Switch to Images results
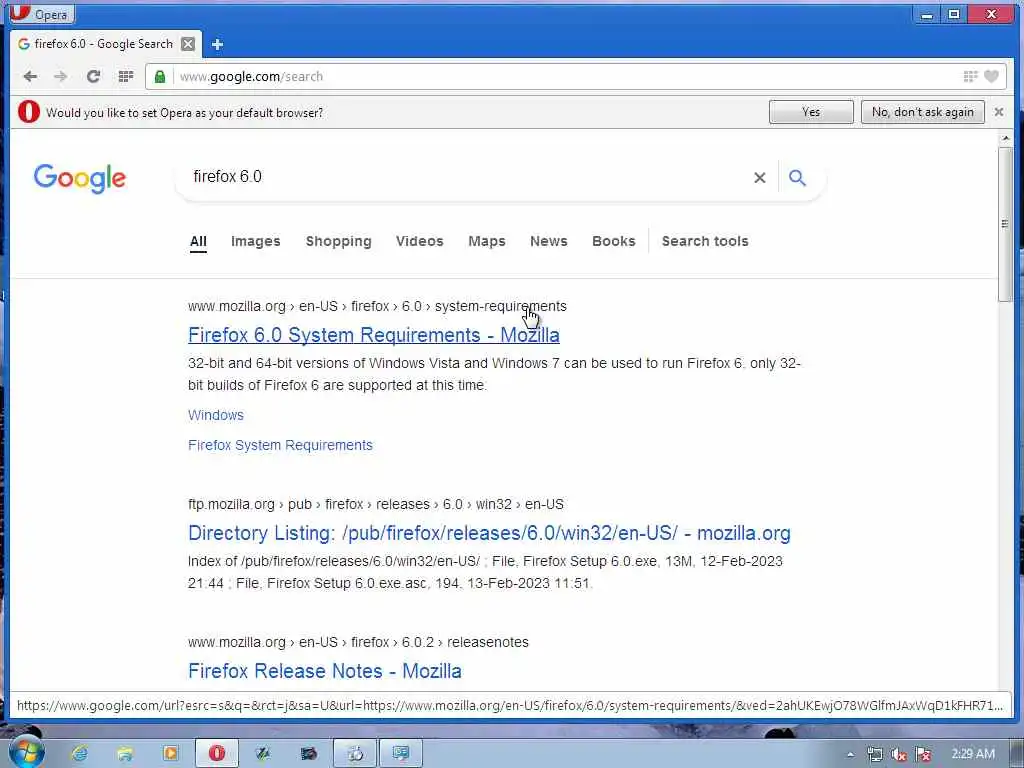The height and width of the screenshot is (768, 1024). (255, 242)
